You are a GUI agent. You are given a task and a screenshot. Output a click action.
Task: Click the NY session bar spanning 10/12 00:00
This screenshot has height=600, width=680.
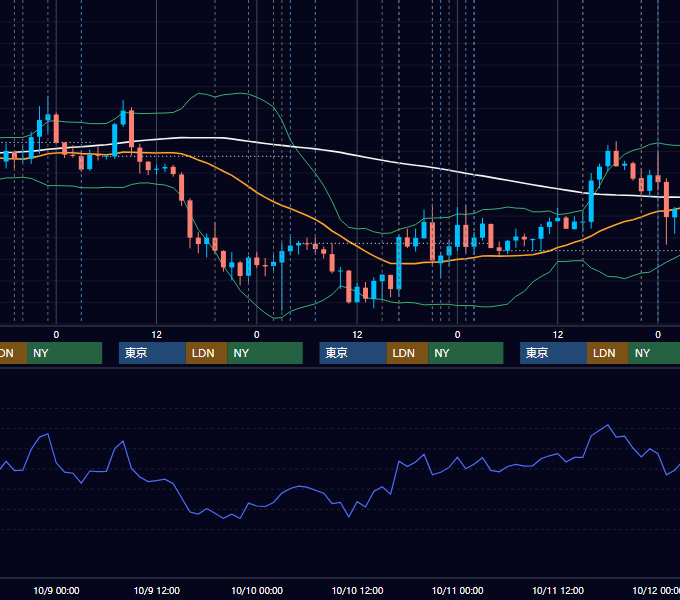tap(654, 353)
